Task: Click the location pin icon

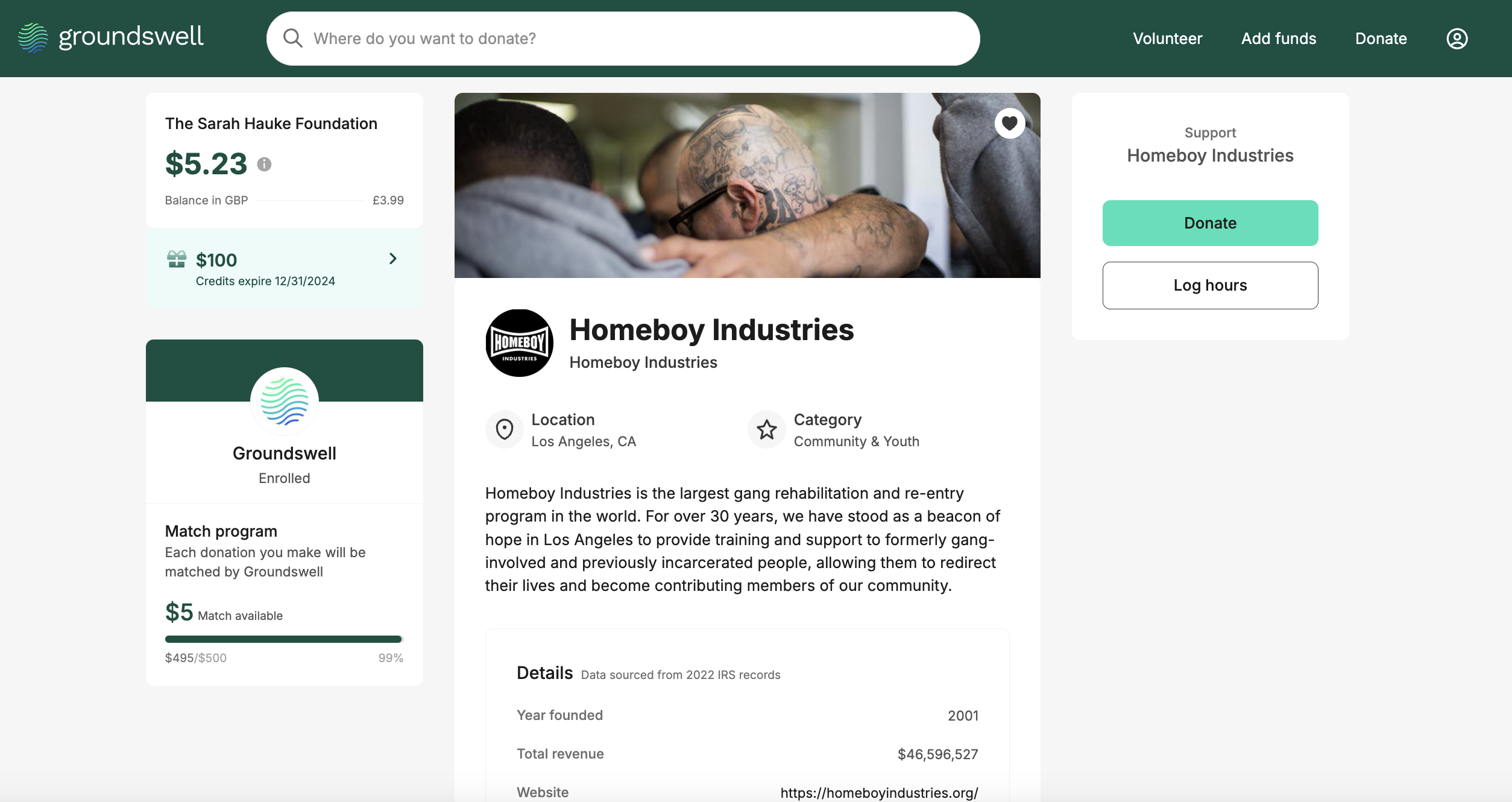Action: pos(505,429)
